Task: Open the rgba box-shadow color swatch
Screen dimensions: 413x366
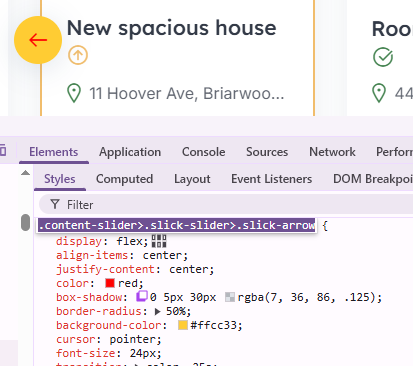Action: [x=230, y=297]
